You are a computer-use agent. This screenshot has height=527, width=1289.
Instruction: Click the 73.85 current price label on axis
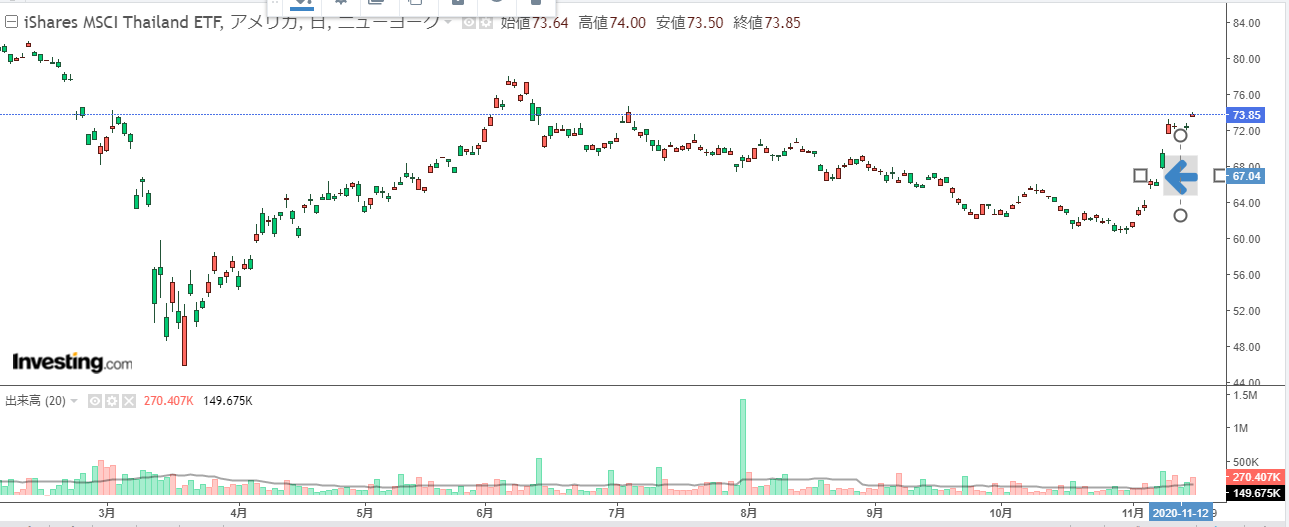(1246, 115)
